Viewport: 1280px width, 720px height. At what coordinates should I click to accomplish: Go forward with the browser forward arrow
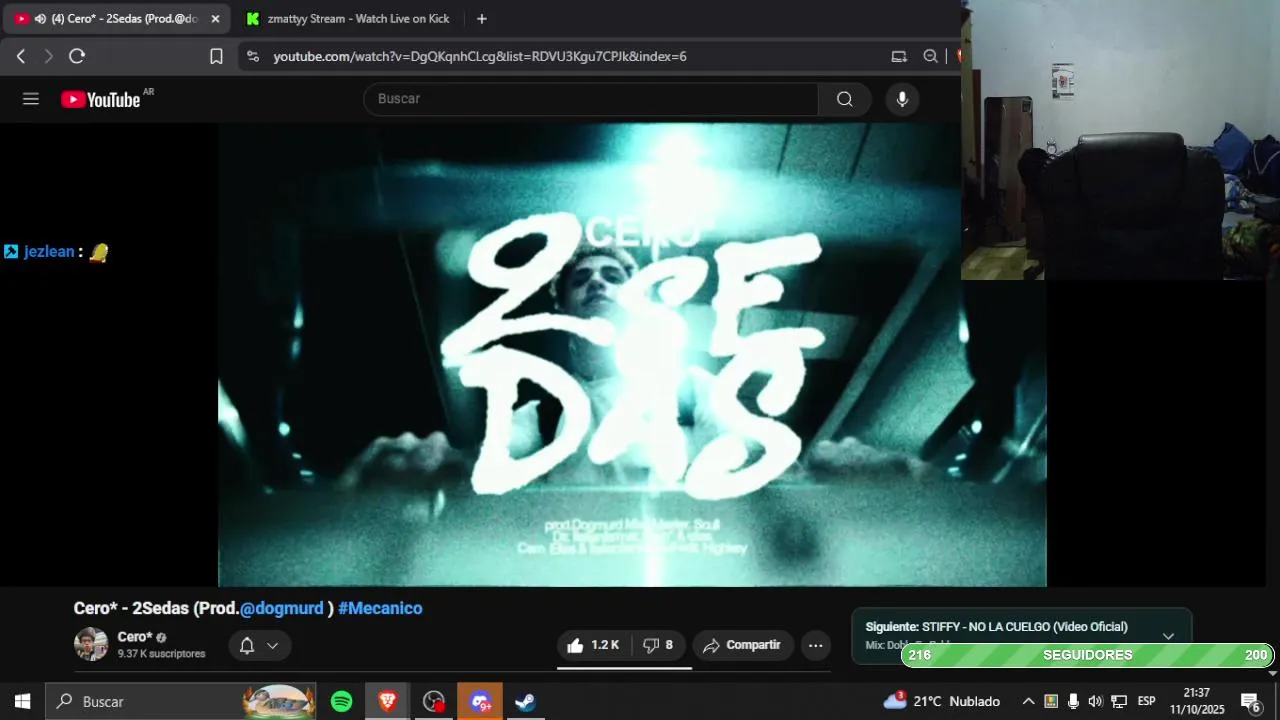[x=48, y=56]
